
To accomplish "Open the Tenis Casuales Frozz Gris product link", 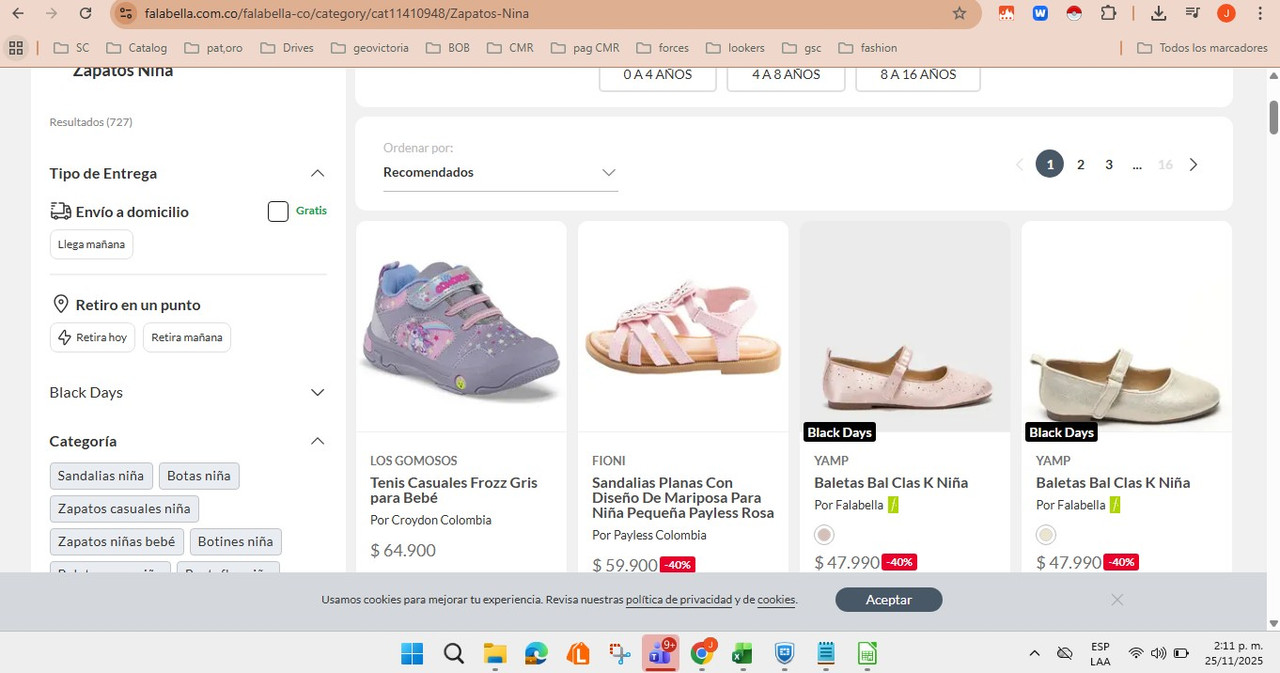I will (453, 490).
